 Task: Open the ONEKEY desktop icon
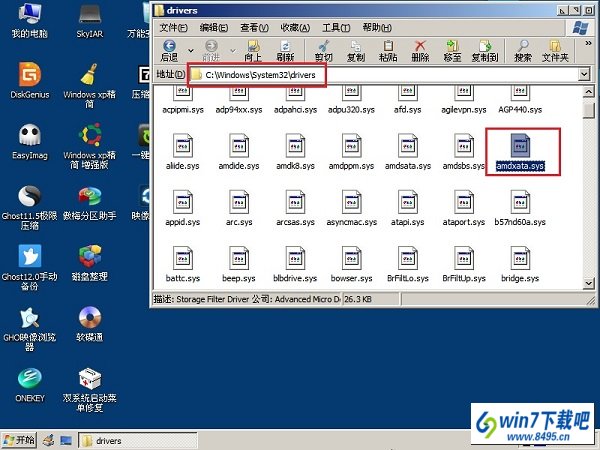(30, 385)
